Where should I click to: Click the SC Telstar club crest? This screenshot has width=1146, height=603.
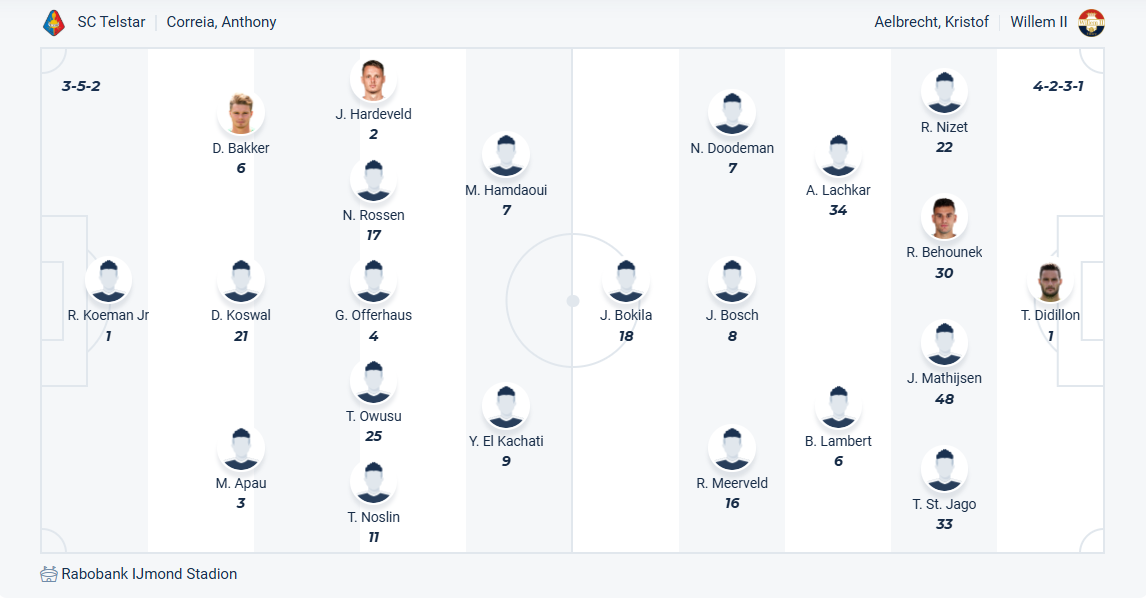pos(53,22)
